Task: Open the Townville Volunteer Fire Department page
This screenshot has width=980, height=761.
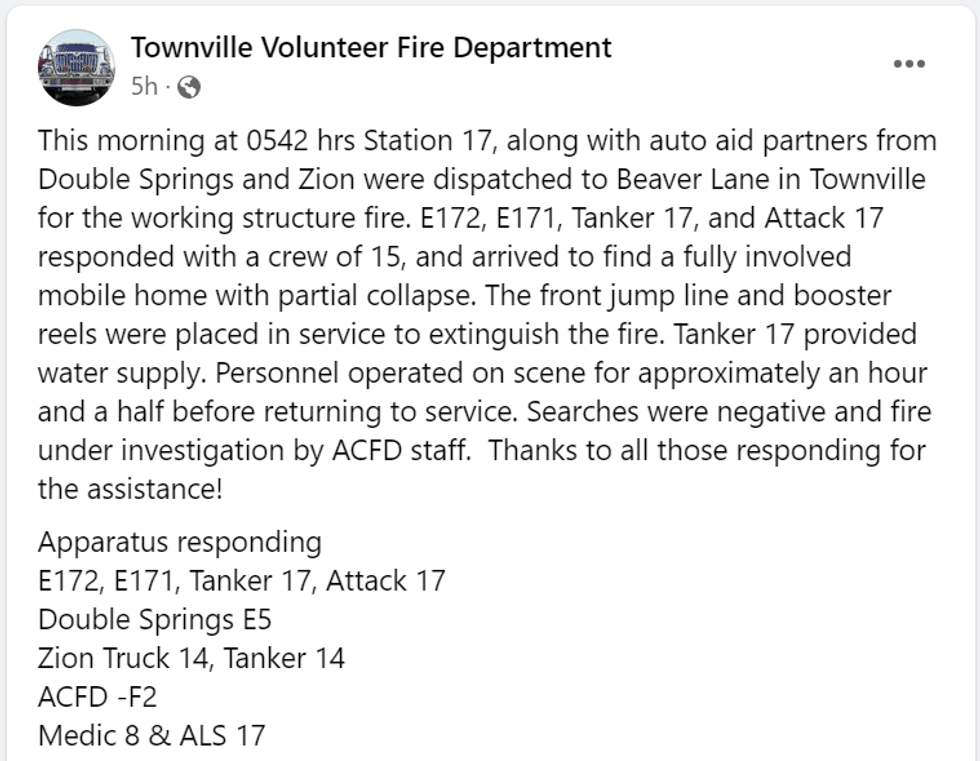Action: pos(370,46)
